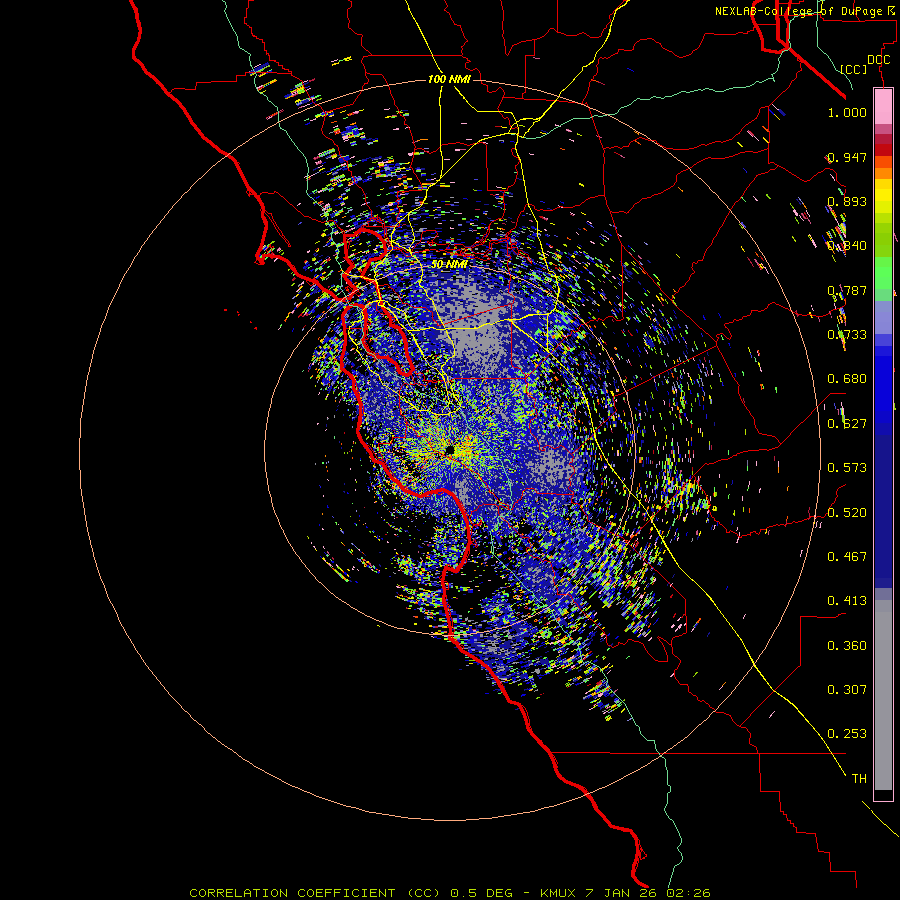Select the 0.680 scale value
Screen dimensions: 900x900
847,379
